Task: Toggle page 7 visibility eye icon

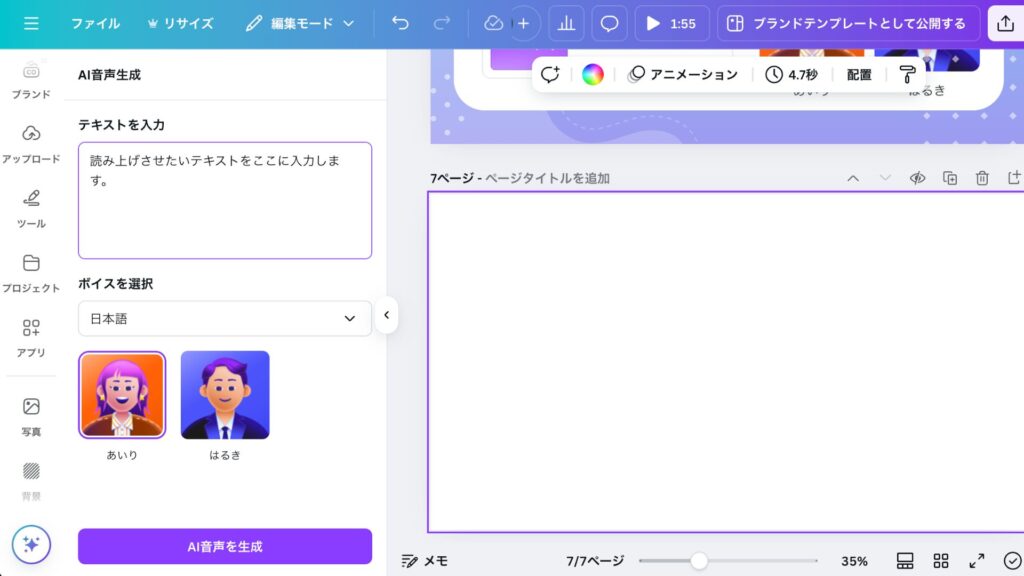Action: click(x=917, y=178)
